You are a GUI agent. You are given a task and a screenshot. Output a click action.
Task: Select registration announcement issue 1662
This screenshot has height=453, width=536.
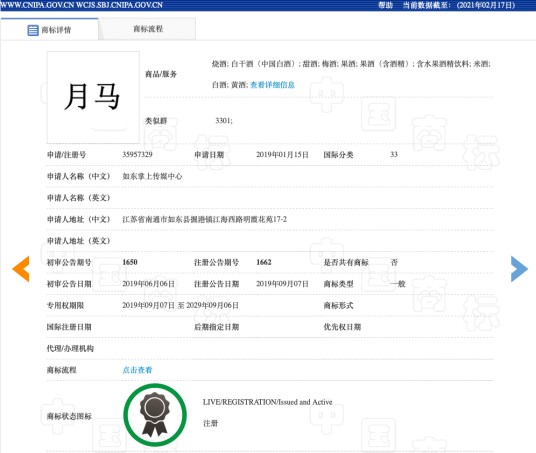[264, 262]
